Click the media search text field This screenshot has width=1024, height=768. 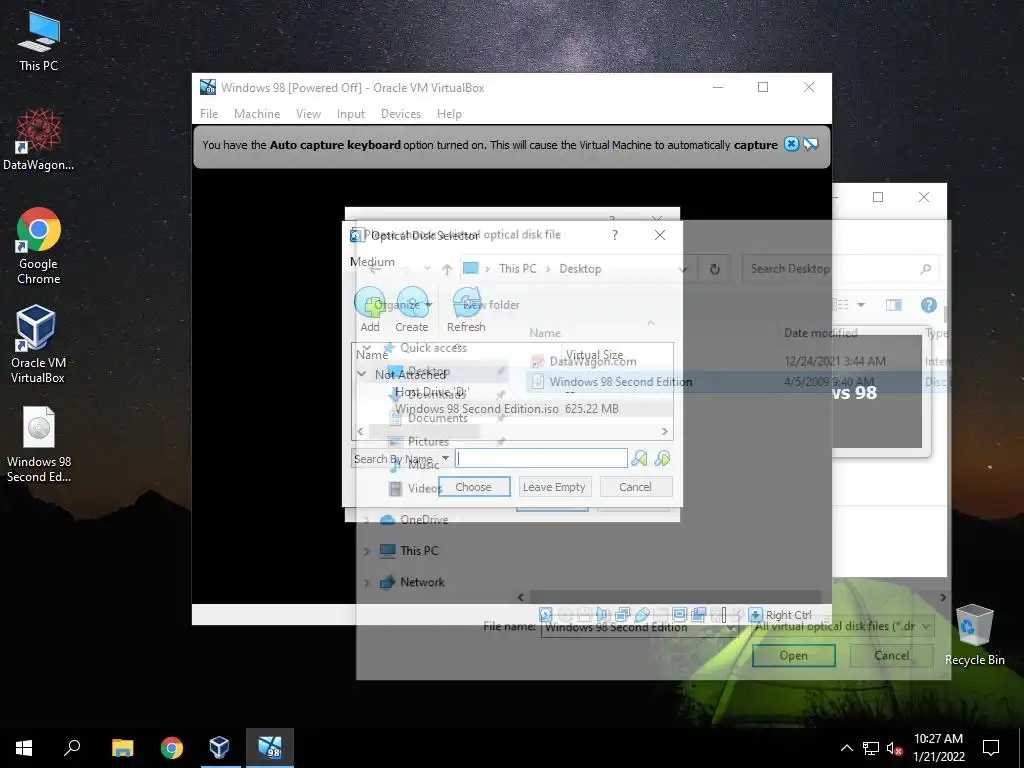pyautogui.click(x=541, y=458)
